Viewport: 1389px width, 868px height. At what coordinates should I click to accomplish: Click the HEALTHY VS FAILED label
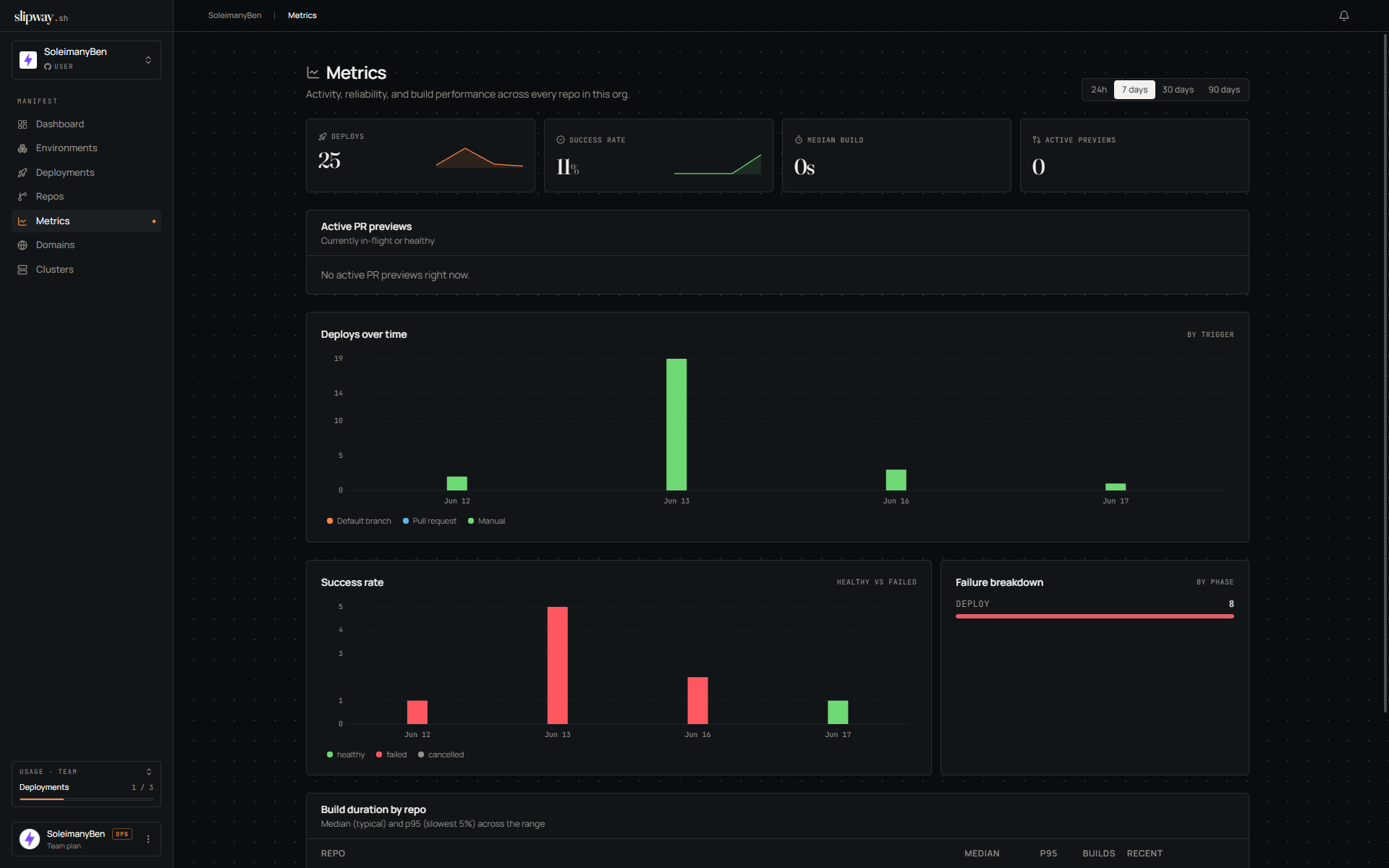pos(877,582)
